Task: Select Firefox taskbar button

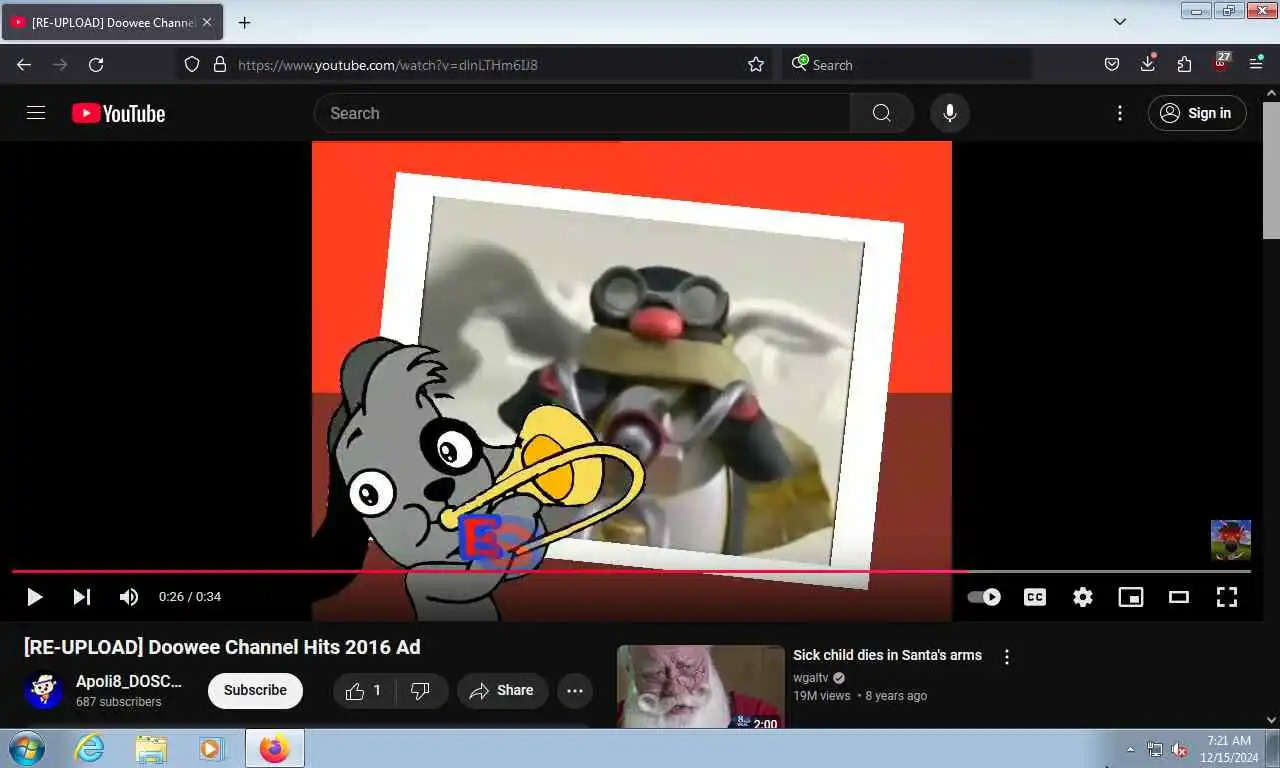Action: (x=274, y=748)
